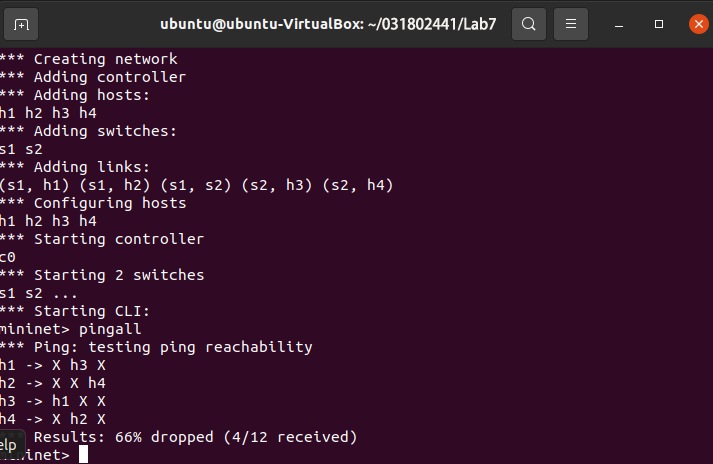The width and height of the screenshot is (713, 464).
Task: Click the 'h3 -> h1 X X' result line
Action: click(53, 401)
